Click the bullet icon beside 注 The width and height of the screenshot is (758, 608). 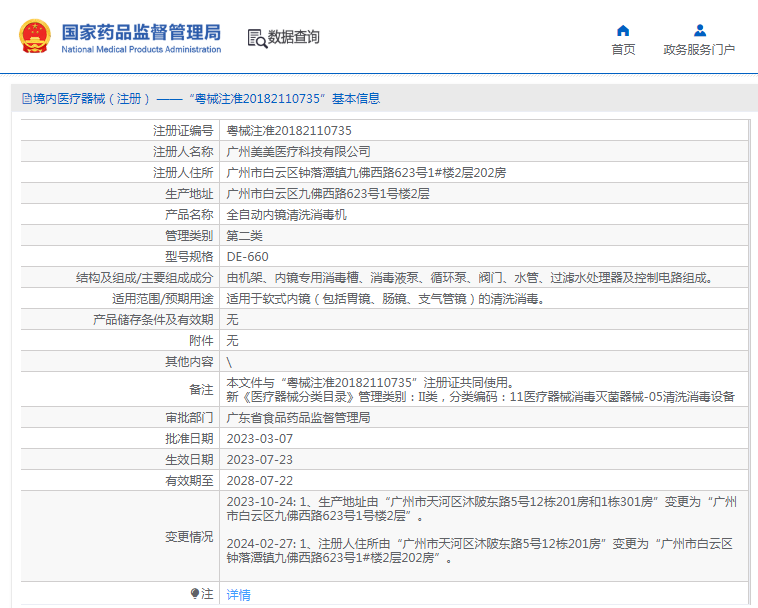[194, 593]
